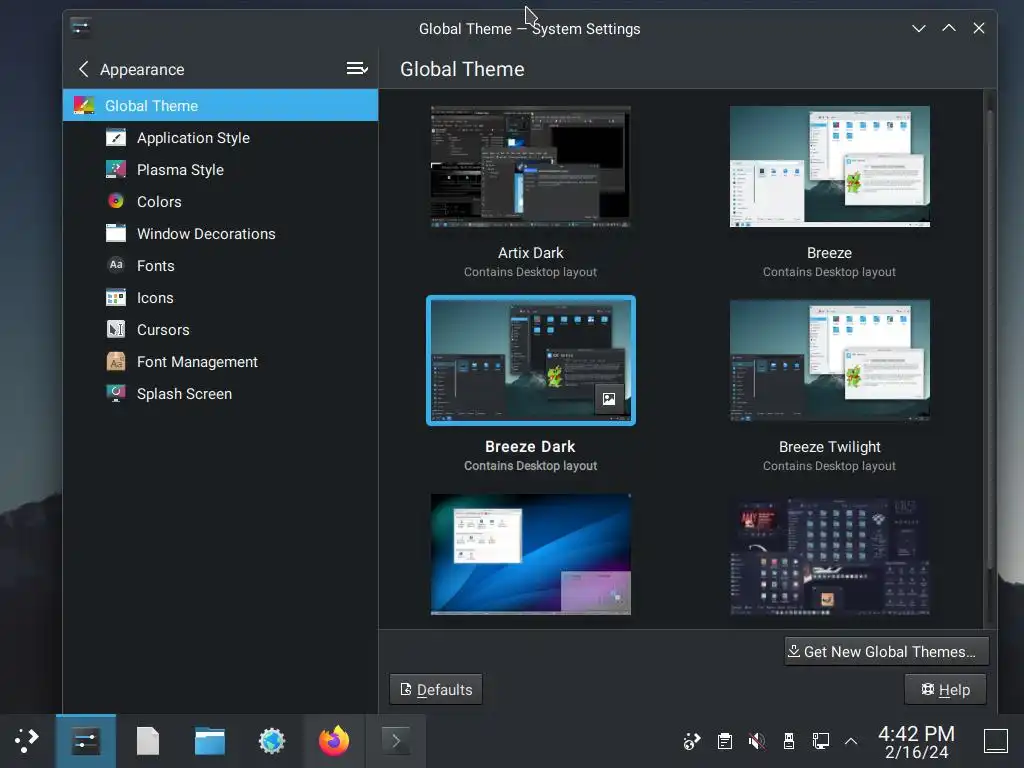Open Application Style settings
The image size is (1024, 768).
point(220,138)
